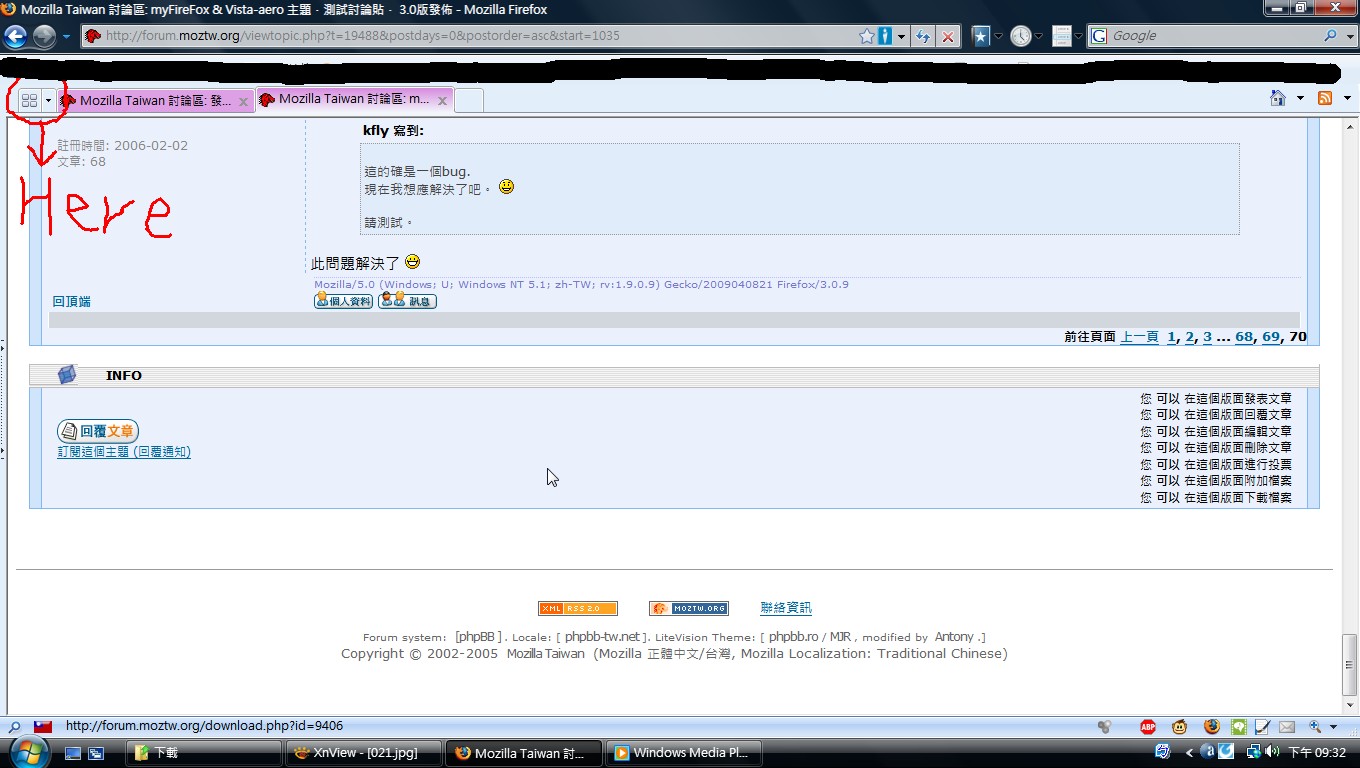Image resolution: width=1360 pixels, height=768 pixels.
Task: Click the 個人資料 profile button
Action: [343, 301]
